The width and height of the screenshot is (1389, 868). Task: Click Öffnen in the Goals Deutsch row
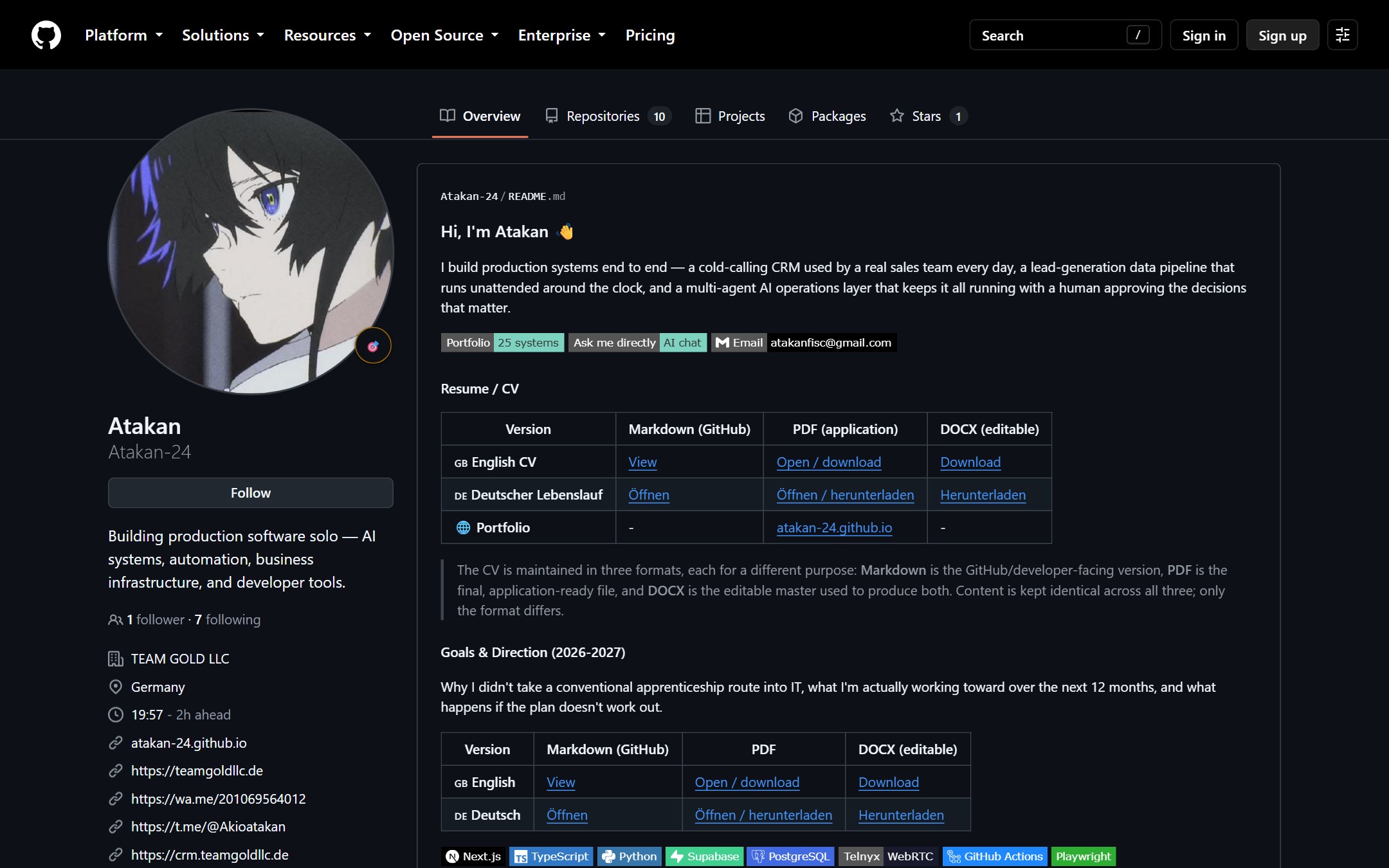click(x=567, y=815)
